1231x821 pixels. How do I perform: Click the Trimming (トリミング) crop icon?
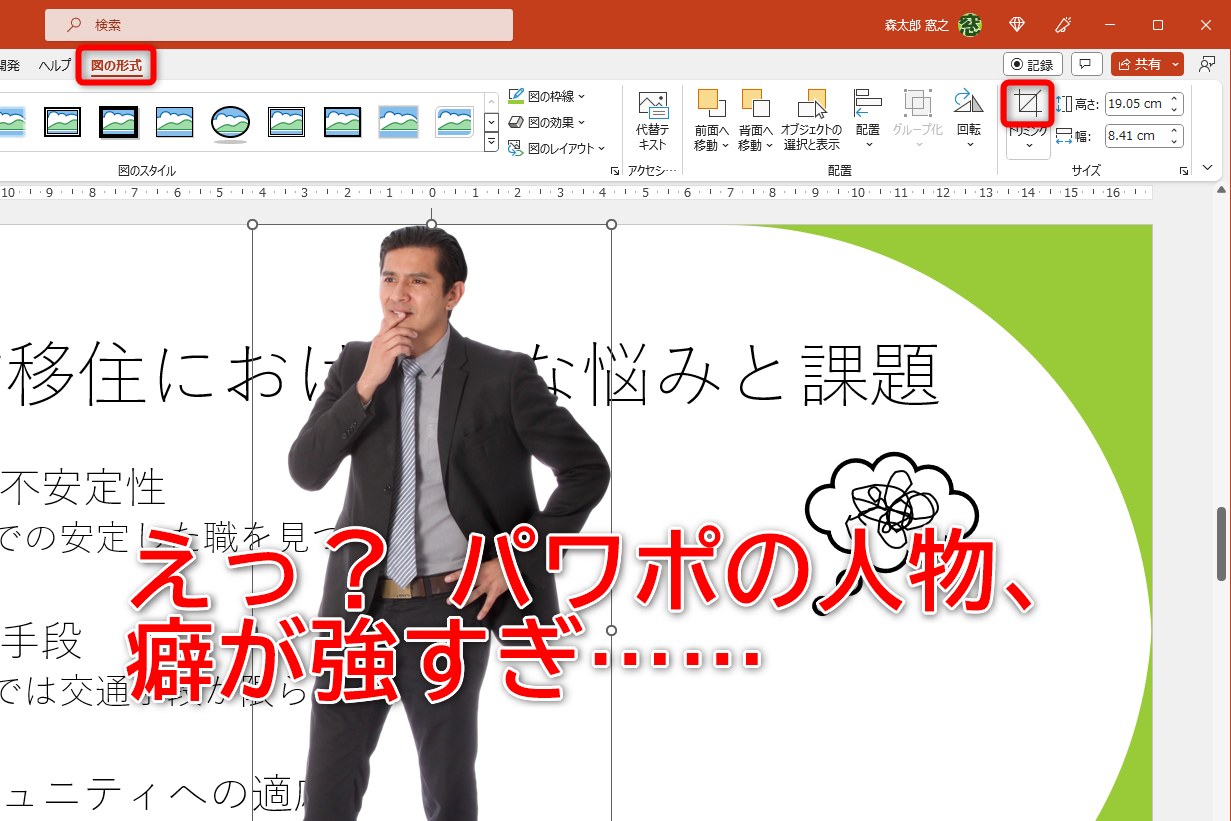(x=1027, y=102)
